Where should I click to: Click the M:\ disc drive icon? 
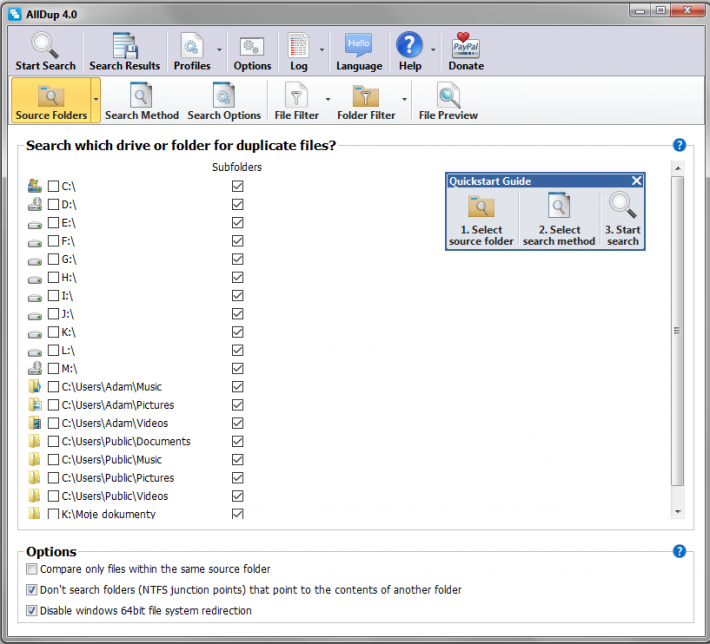(x=35, y=368)
